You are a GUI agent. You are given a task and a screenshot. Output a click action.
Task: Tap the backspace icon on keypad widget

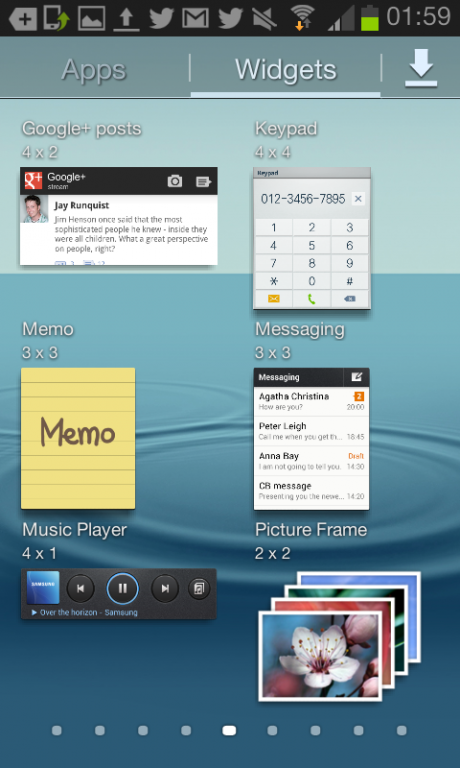[x=350, y=299]
